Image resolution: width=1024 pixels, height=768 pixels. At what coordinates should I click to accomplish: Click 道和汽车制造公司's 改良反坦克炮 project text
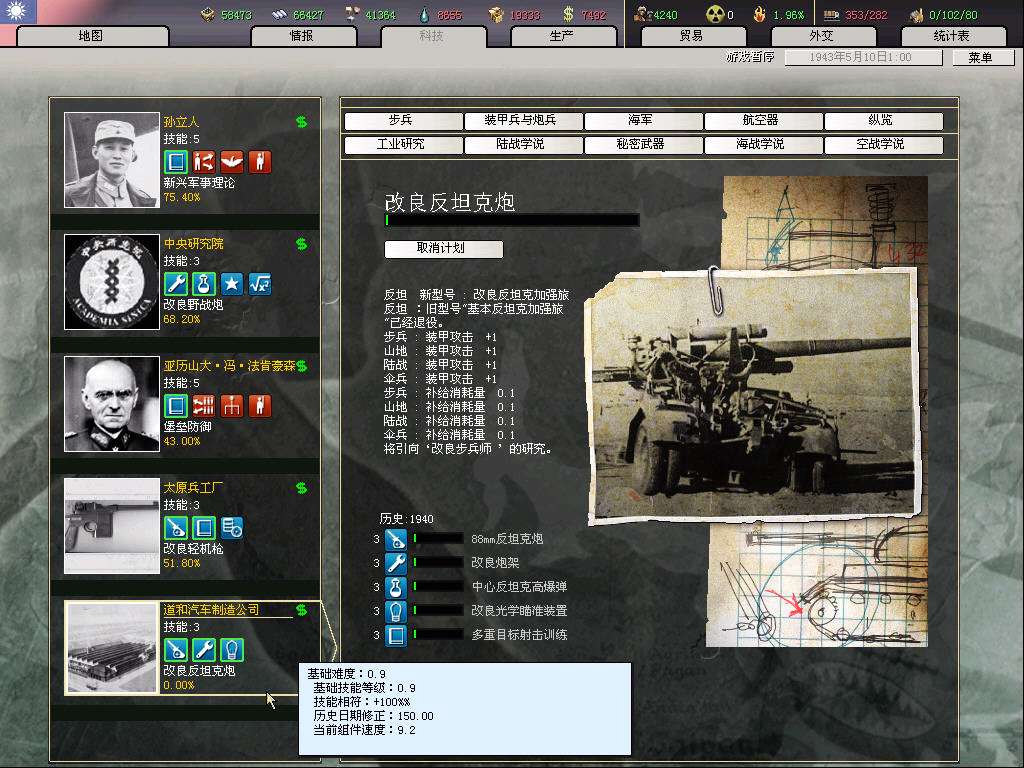click(199, 671)
